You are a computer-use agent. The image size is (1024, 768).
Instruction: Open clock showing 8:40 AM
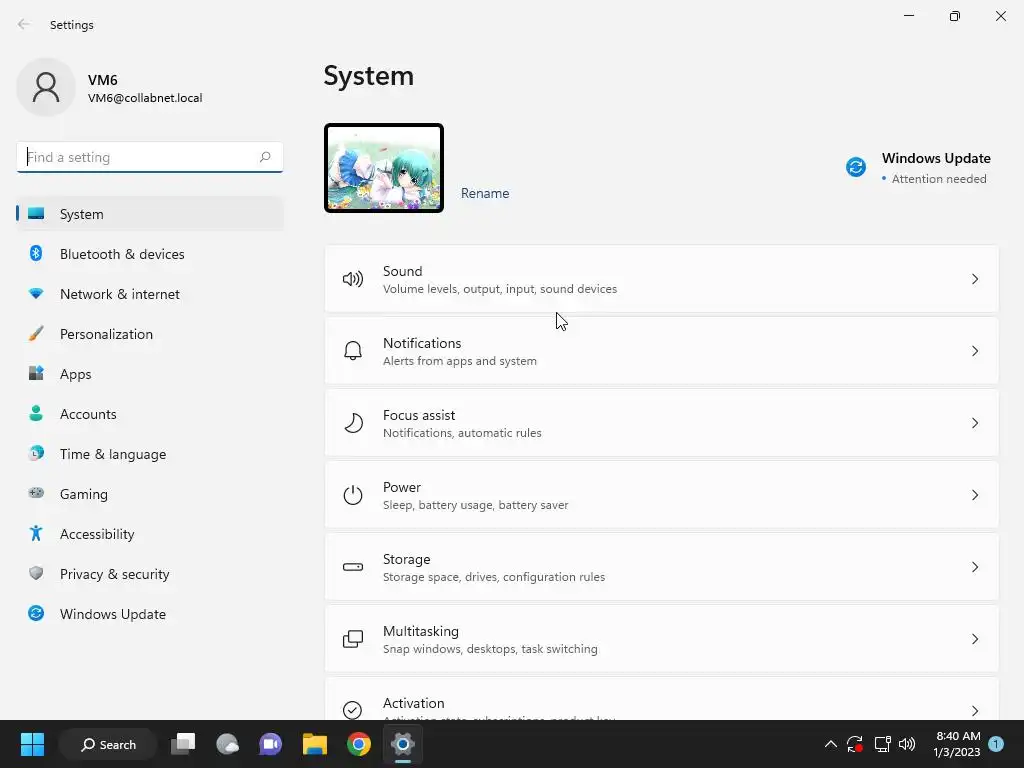coord(957,744)
